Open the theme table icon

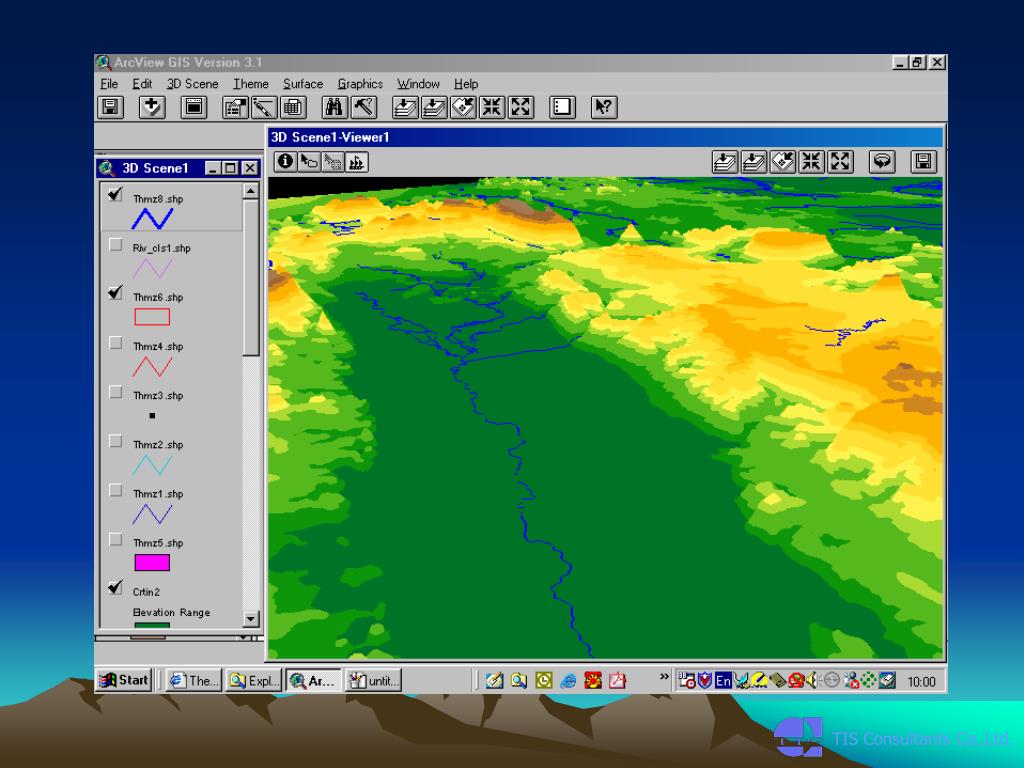(x=293, y=107)
